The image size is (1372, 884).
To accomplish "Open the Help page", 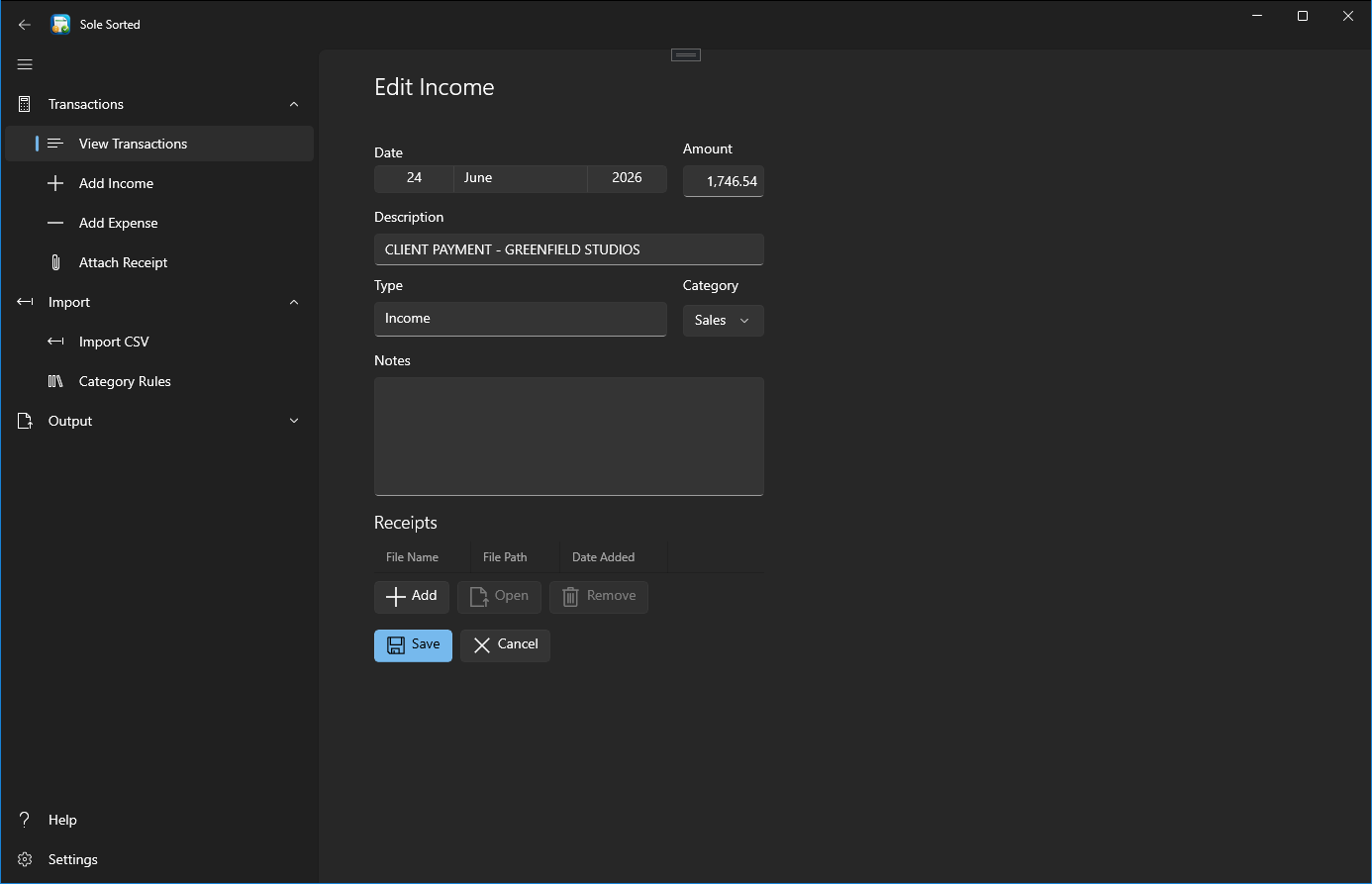I will pyautogui.click(x=159, y=820).
